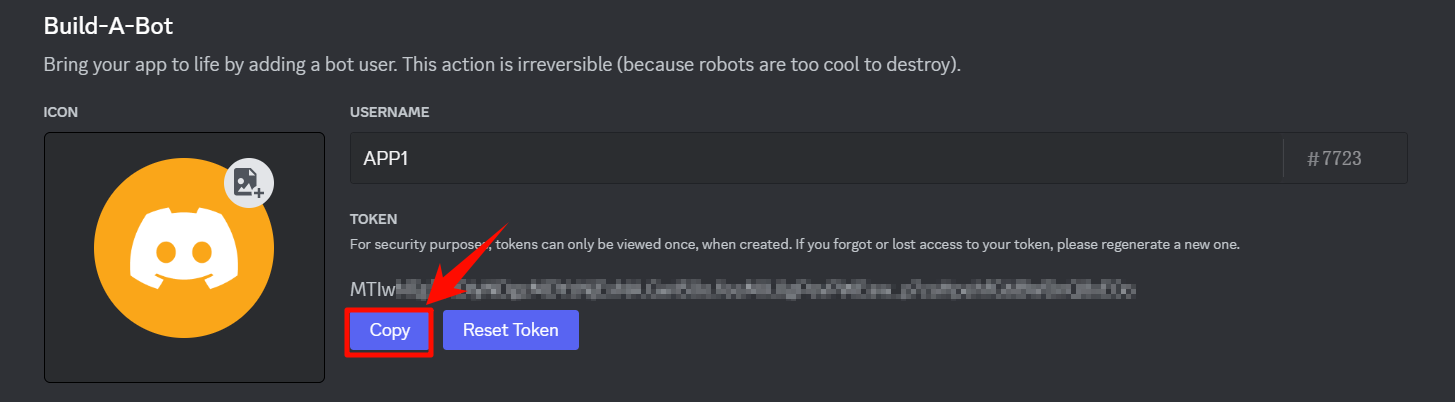Click the "Bring your app to life" description
The image size is (1455, 402).
502,65
